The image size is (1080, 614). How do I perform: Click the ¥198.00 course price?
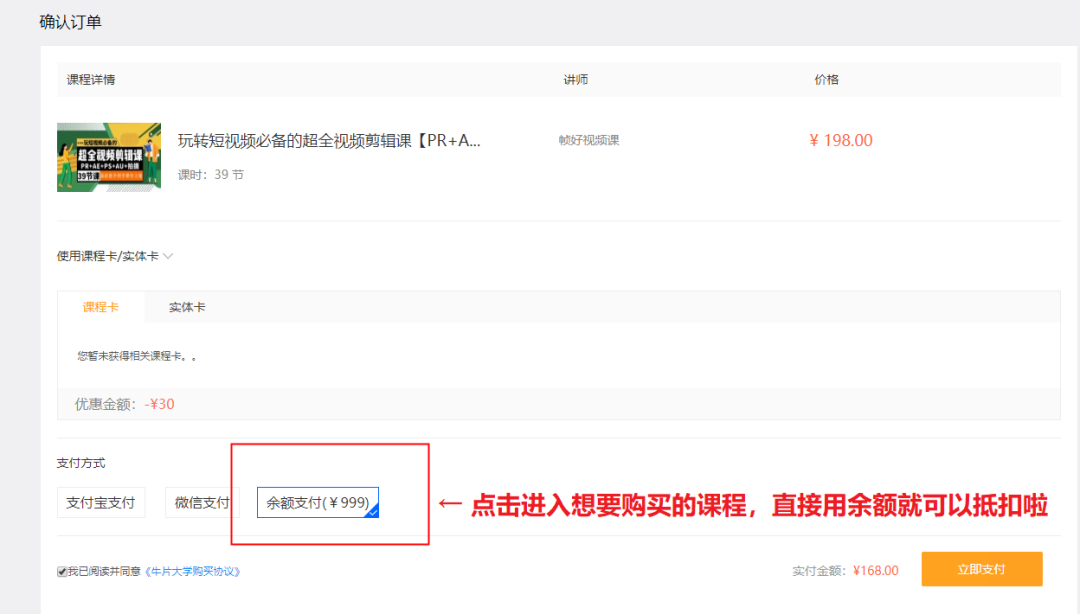coord(840,141)
